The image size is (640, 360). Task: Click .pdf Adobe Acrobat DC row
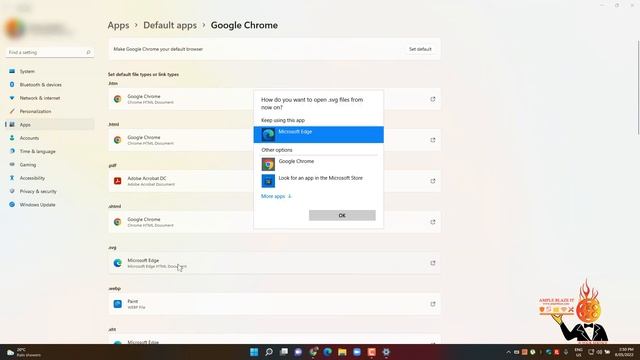(274, 181)
